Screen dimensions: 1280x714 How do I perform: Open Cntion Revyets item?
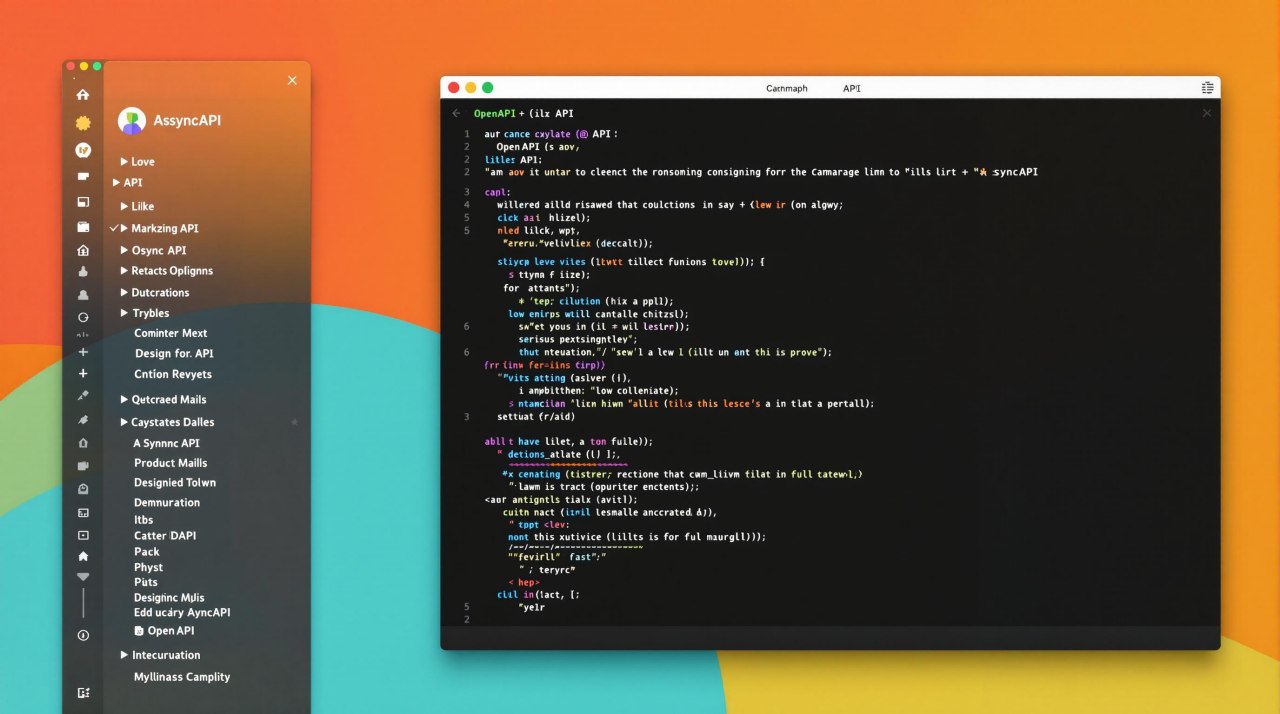click(x=173, y=374)
